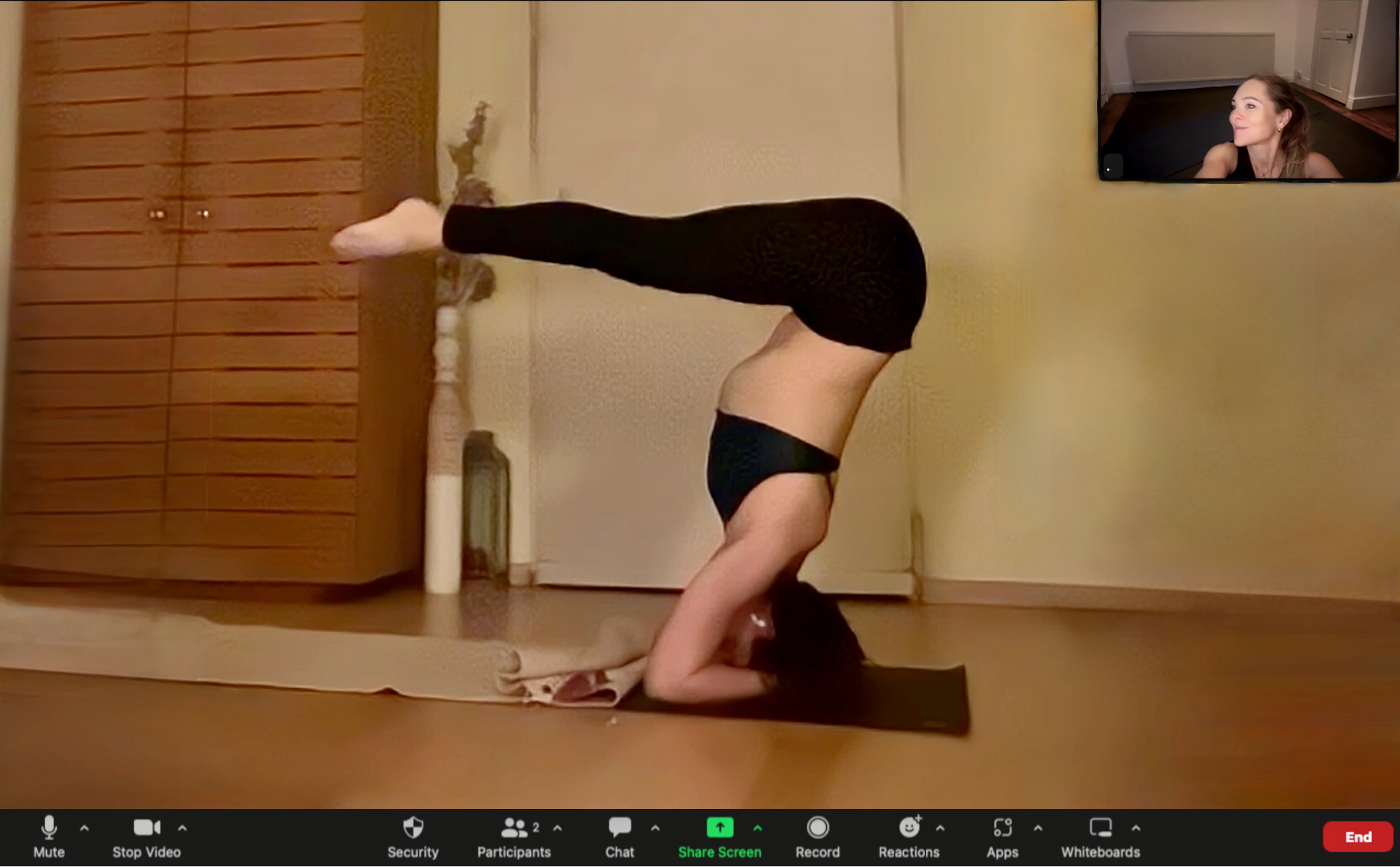Expand arrow beside Reactions
Image resolution: width=1400 pixels, height=867 pixels.
click(x=940, y=828)
